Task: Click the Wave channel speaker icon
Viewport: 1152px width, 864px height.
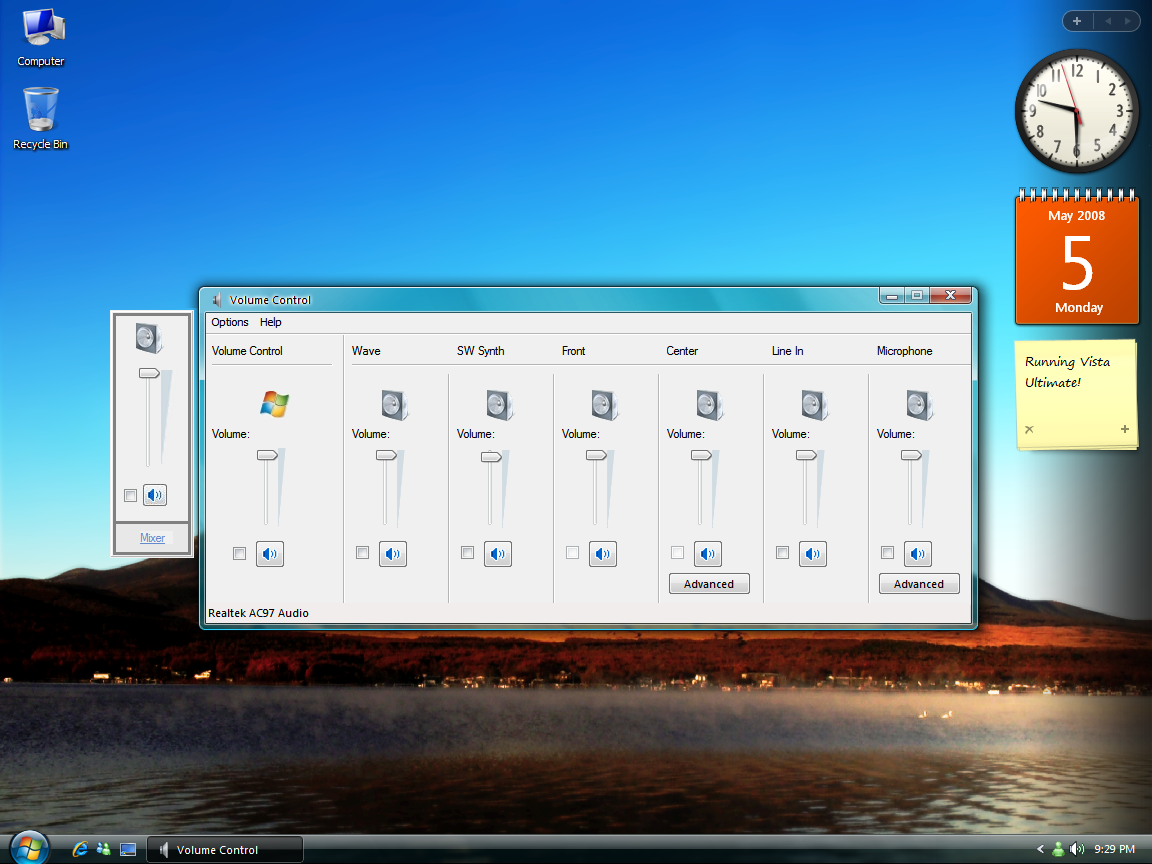Action: point(392,553)
